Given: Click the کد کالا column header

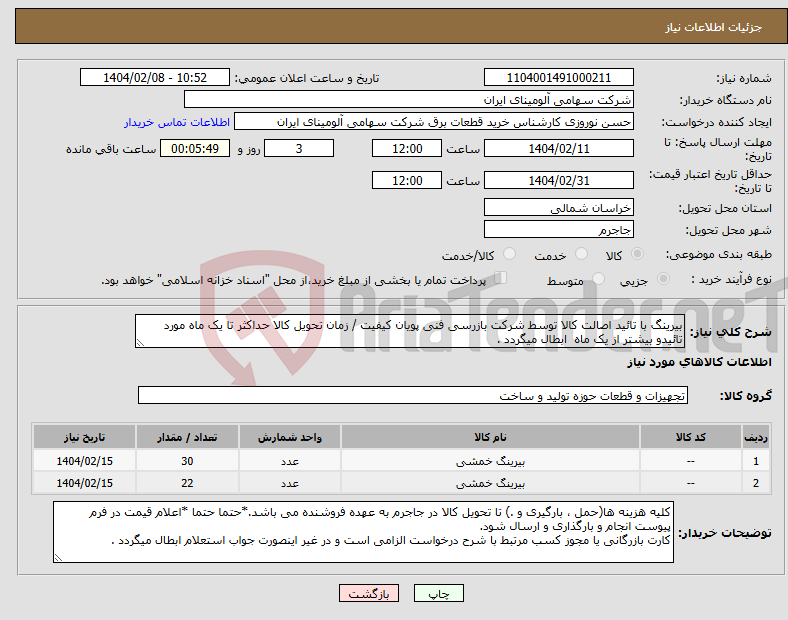Looking at the screenshot, I should 691,437.
